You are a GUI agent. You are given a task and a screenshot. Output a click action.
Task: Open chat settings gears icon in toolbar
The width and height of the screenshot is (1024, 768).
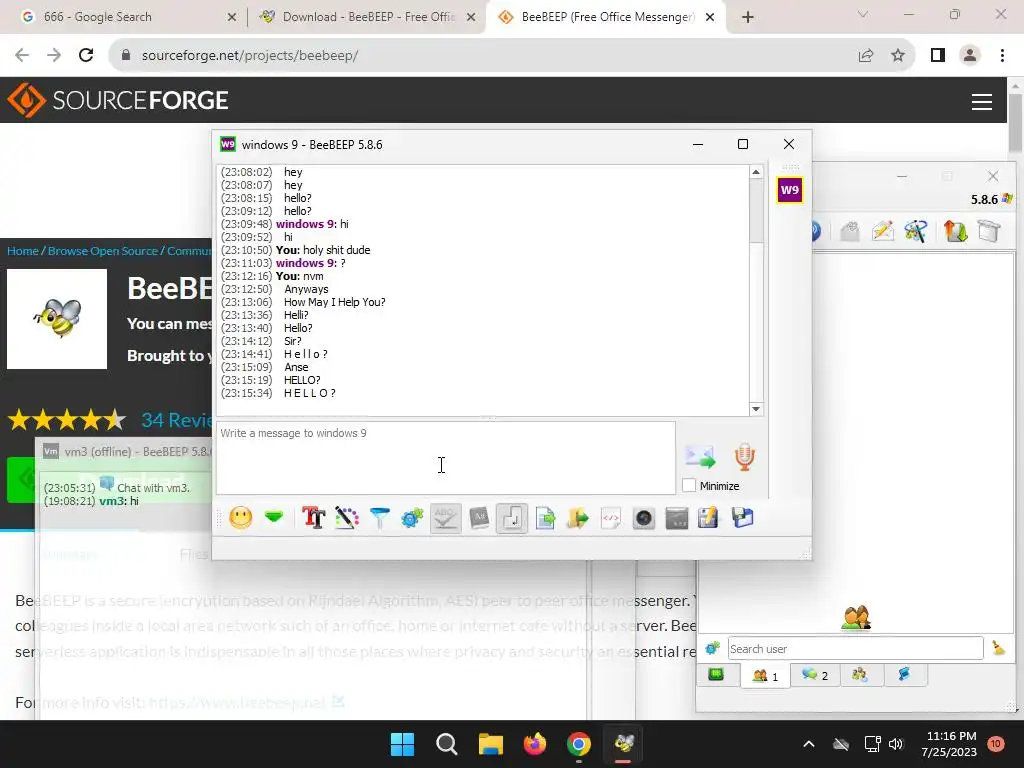coord(412,519)
